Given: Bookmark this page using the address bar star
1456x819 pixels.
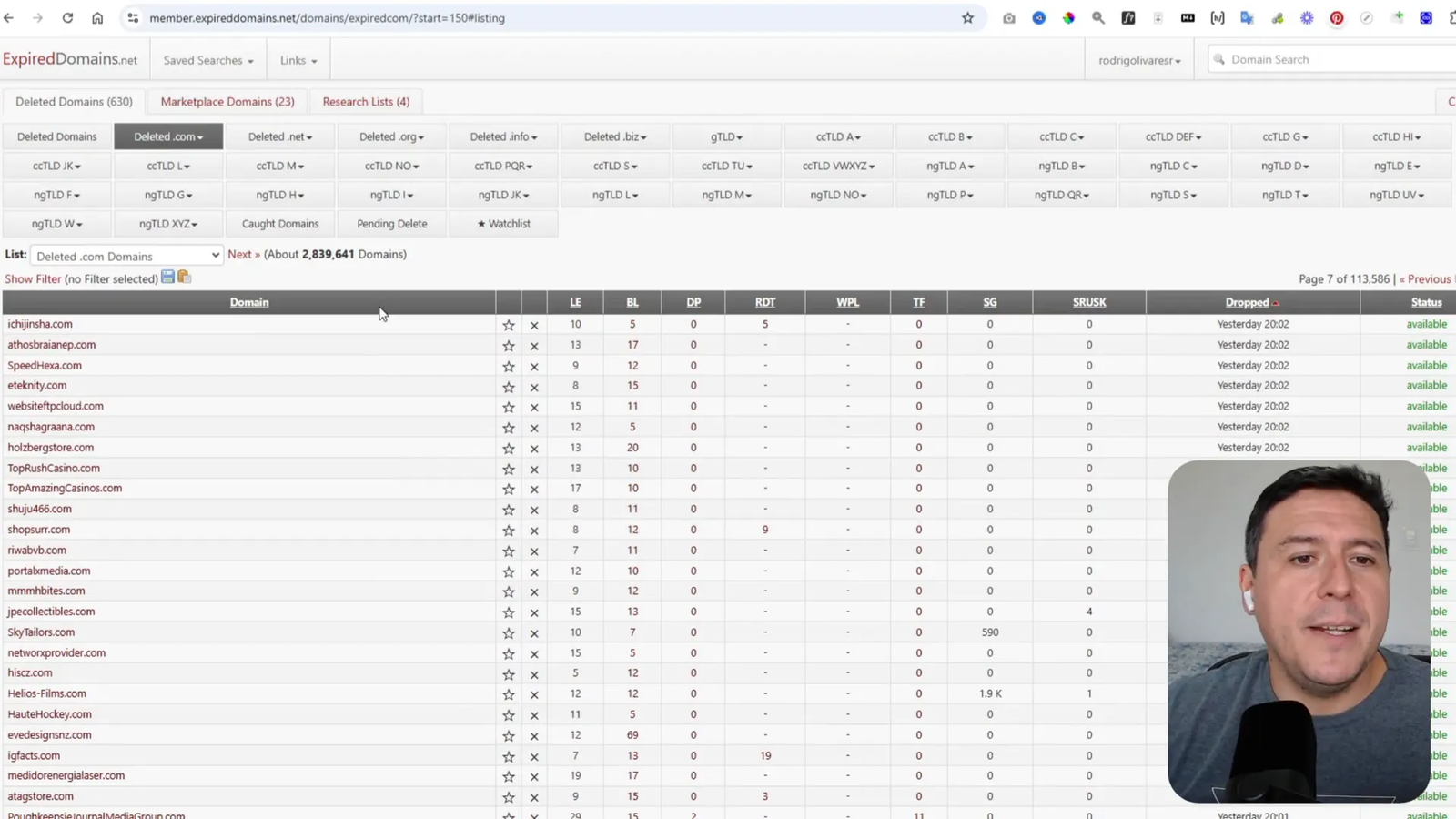Looking at the screenshot, I should (x=967, y=18).
